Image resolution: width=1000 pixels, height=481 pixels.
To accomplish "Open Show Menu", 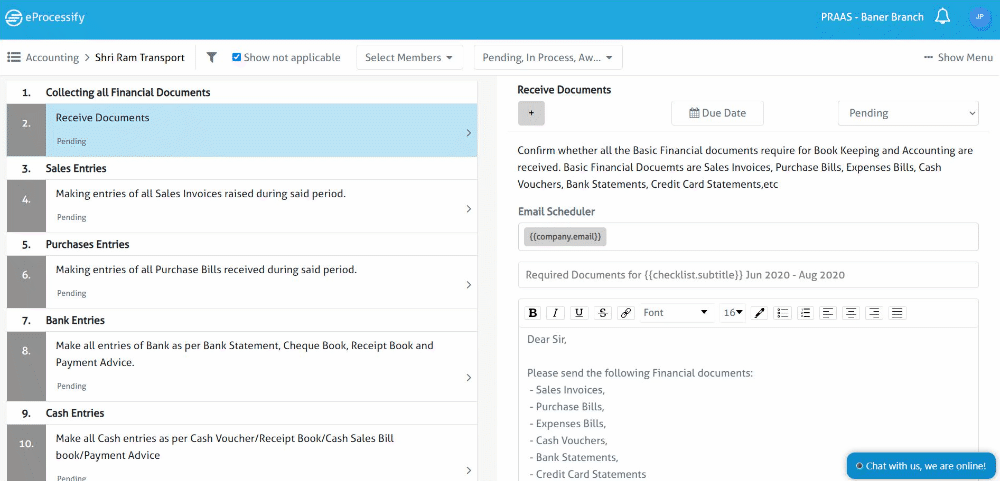I will 958,57.
